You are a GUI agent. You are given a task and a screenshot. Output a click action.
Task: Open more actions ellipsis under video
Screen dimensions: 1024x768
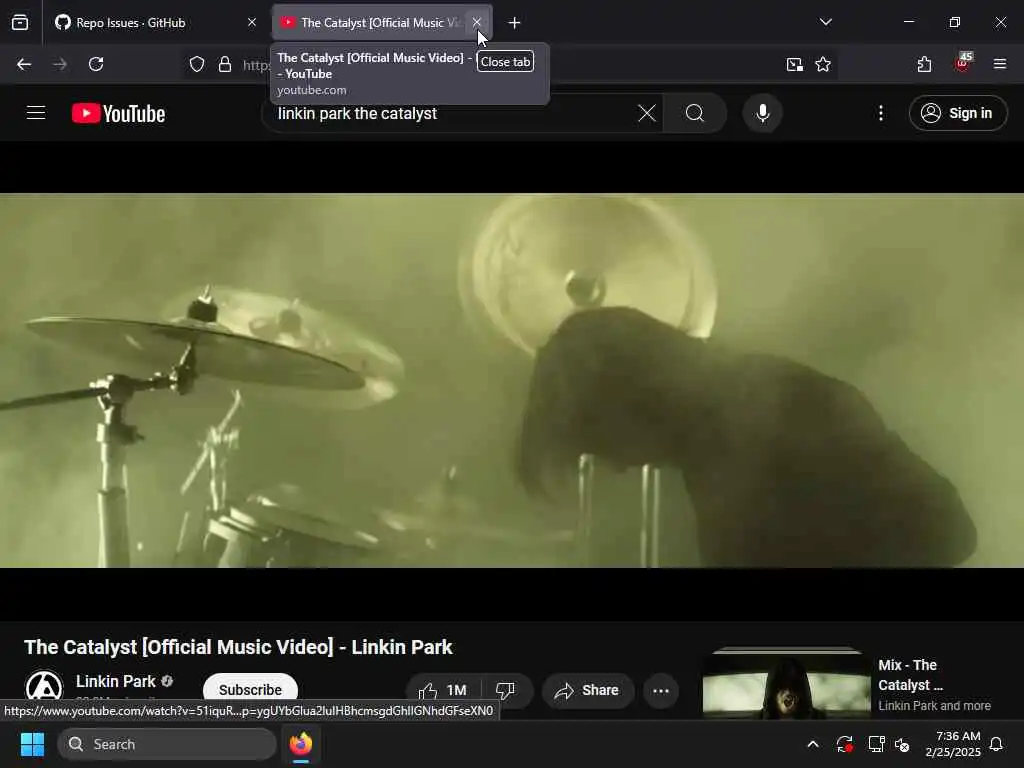pos(661,690)
